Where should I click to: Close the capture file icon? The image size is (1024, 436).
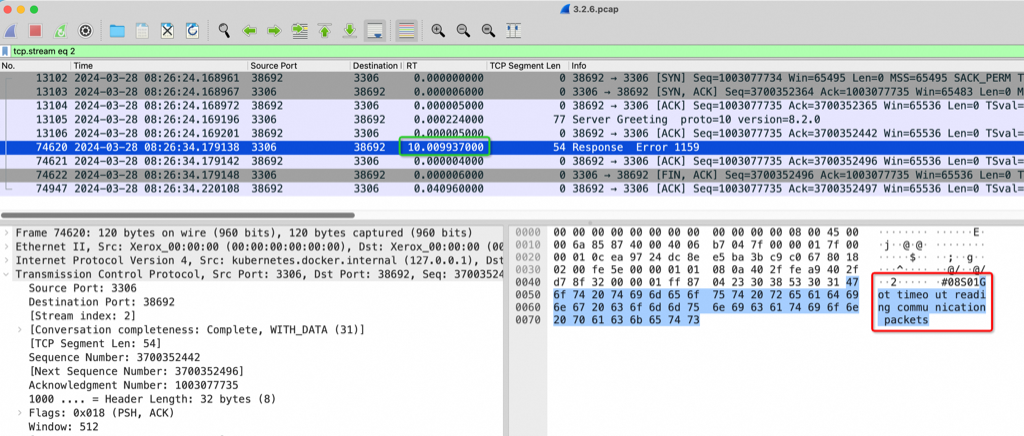coord(167,30)
